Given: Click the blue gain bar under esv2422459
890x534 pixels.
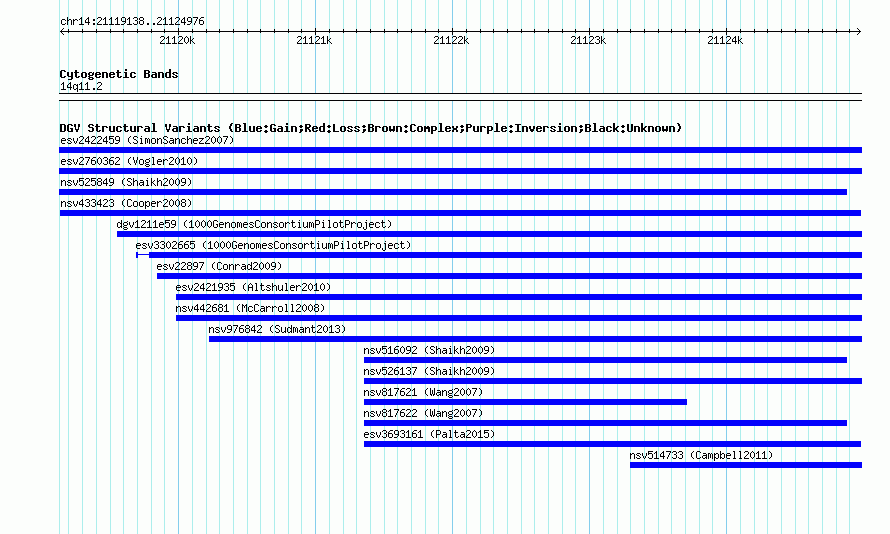Looking at the screenshot, I should pyautogui.click(x=460, y=150).
